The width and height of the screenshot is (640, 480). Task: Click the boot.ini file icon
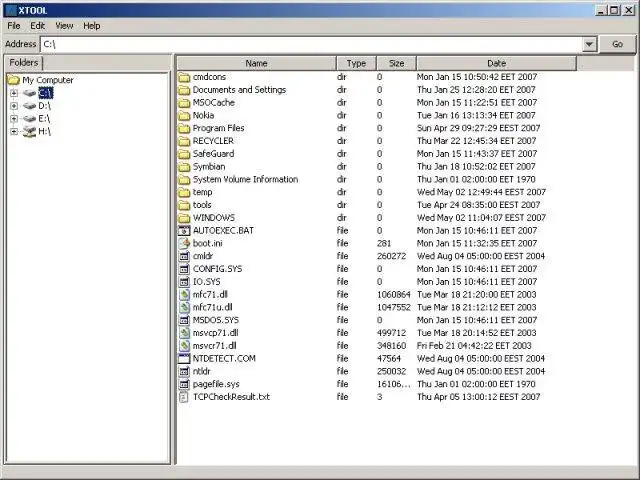pos(184,243)
